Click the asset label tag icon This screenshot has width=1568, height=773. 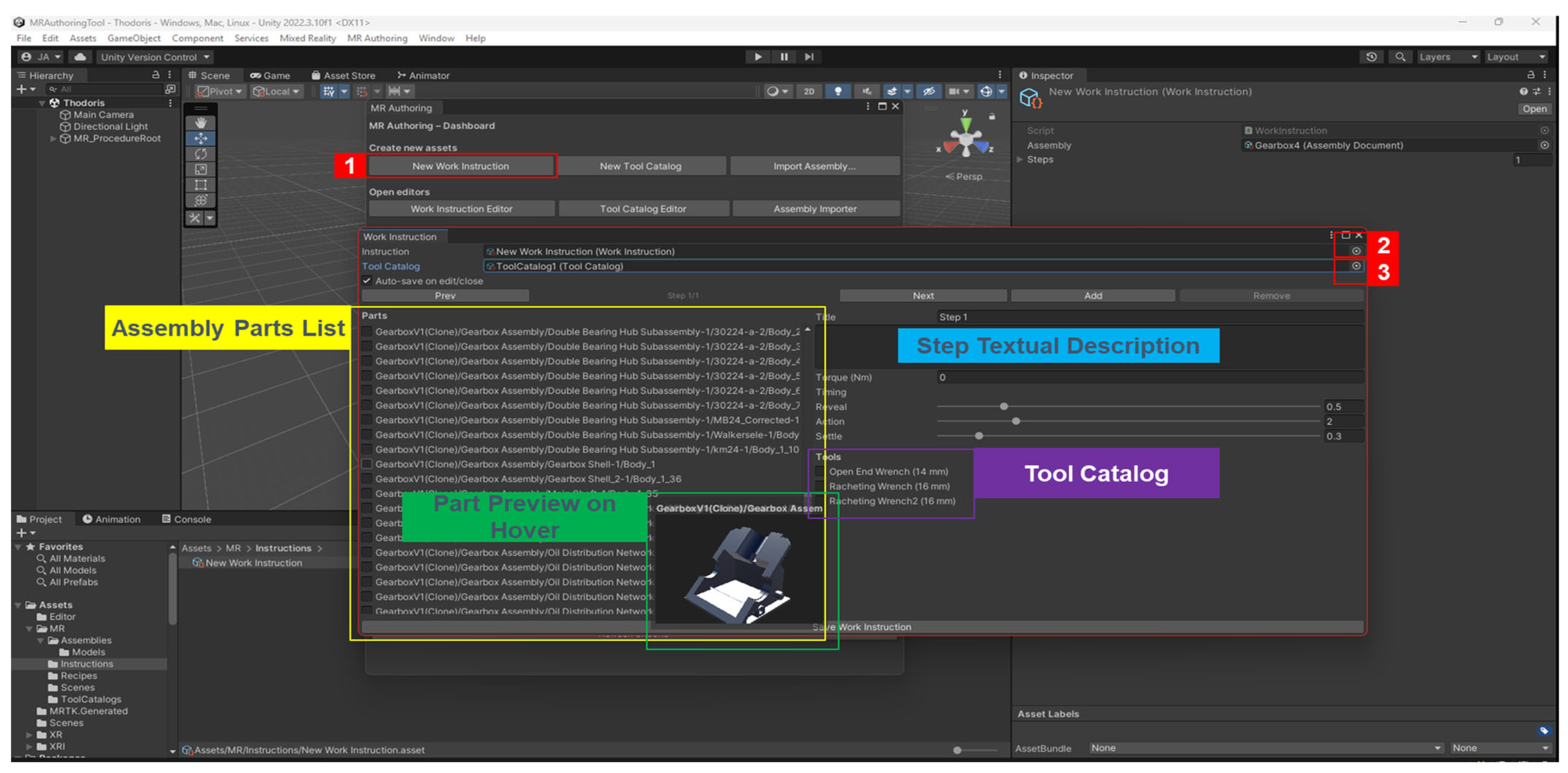pyautogui.click(x=1544, y=730)
